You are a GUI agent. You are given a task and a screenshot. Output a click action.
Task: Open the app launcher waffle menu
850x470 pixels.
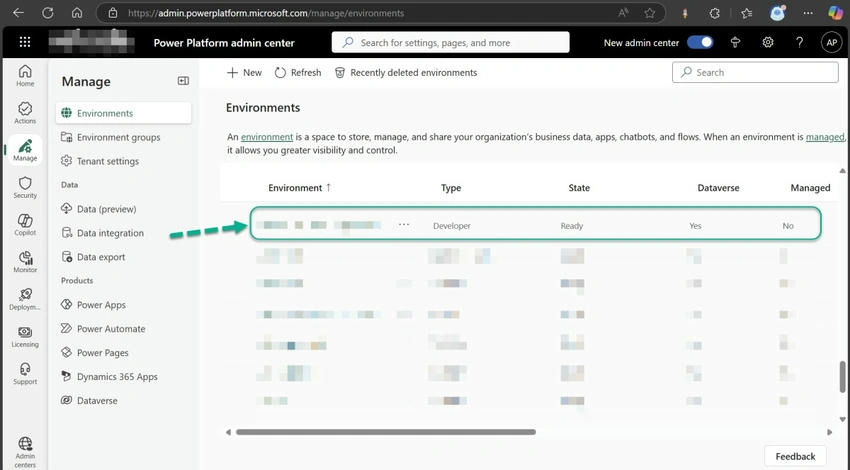click(x=25, y=42)
